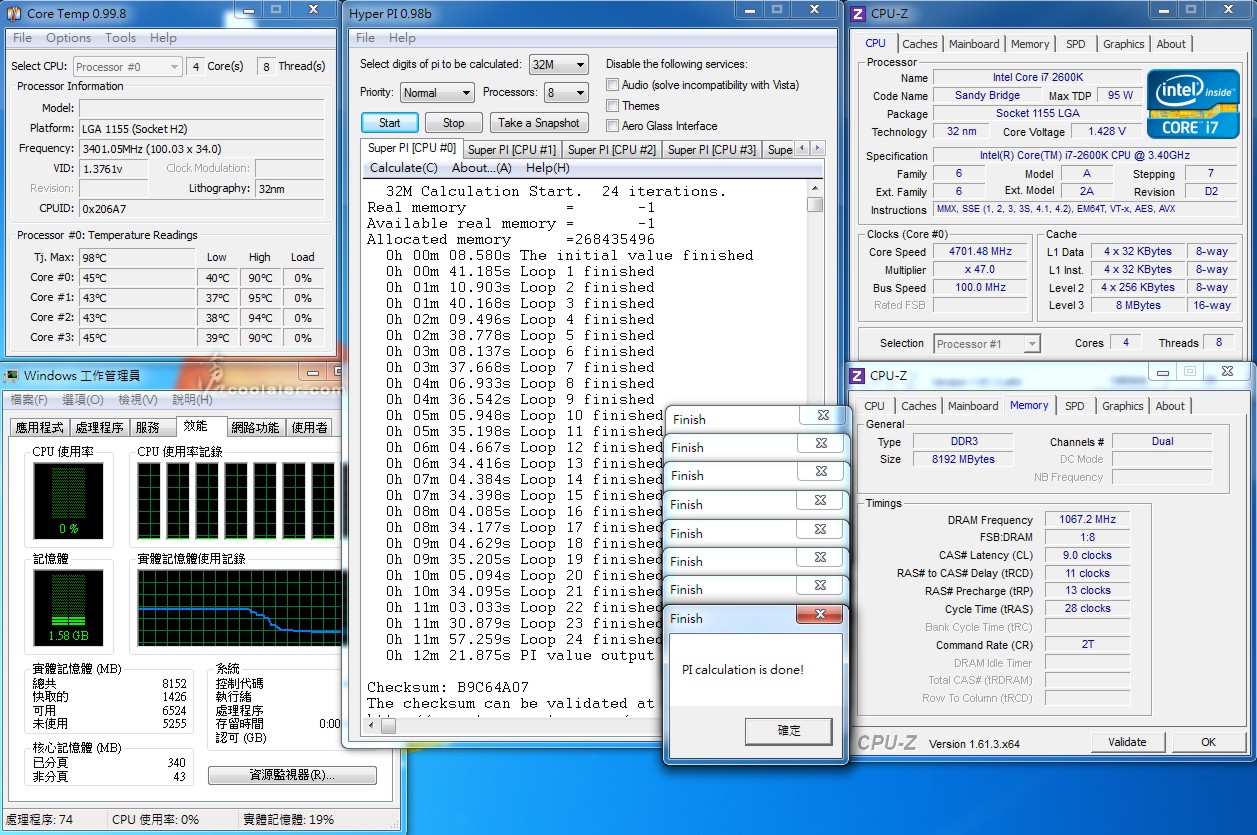Click the Windows Task Manager title icon

click(x=11, y=376)
